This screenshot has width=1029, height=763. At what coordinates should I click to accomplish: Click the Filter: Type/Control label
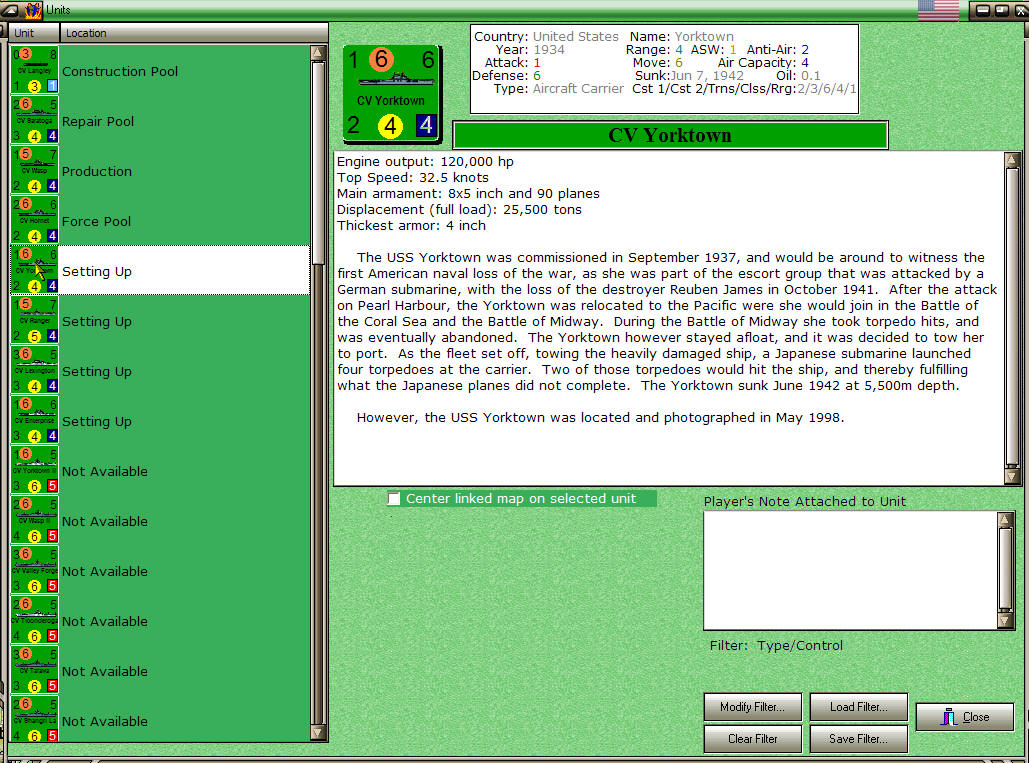coord(776,646)
